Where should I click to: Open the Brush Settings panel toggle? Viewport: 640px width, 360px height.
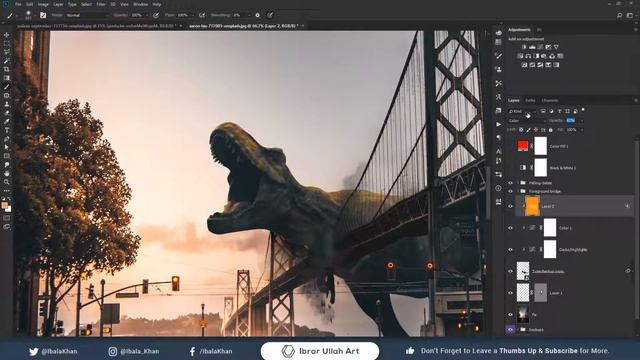click(43, 15)
